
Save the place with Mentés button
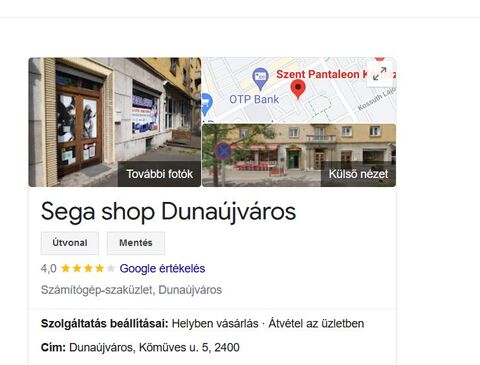click(x=136, y=243)
